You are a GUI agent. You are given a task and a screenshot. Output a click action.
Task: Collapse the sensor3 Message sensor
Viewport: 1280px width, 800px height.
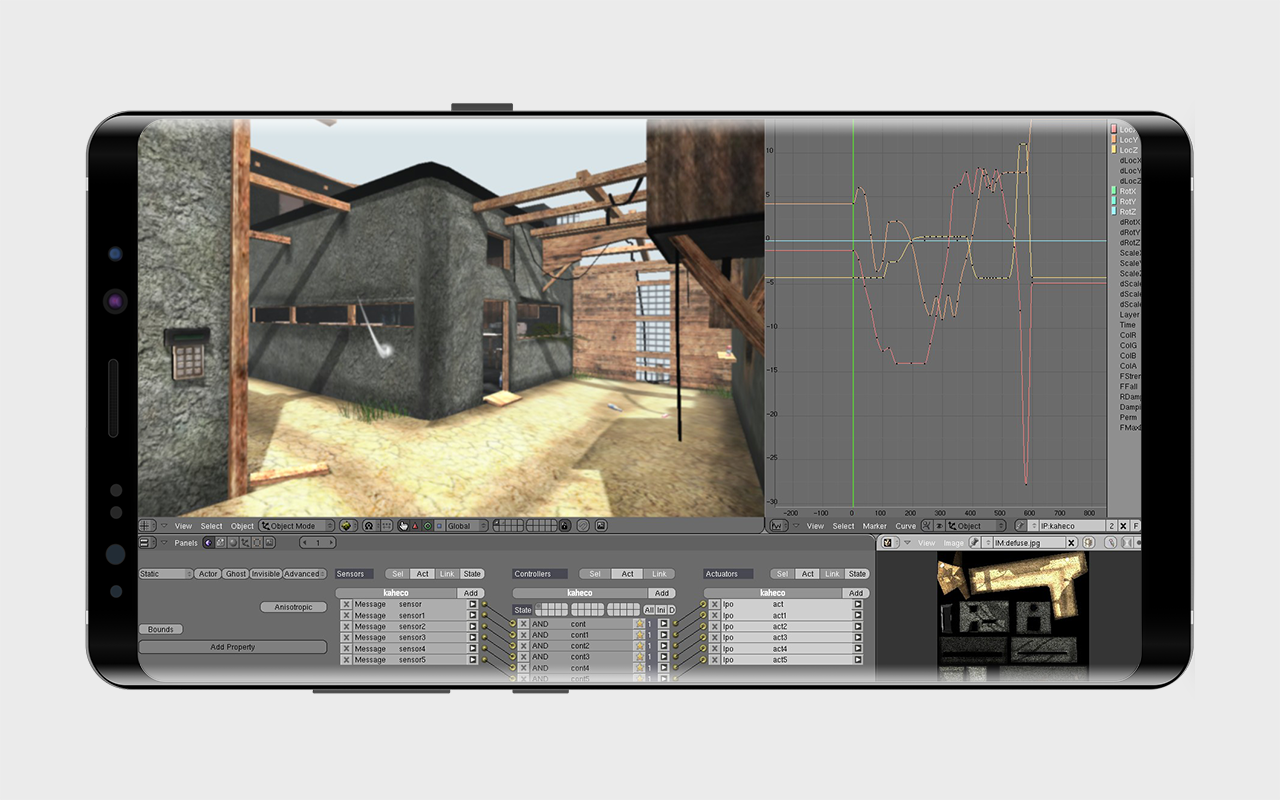(x=473, y=638)
